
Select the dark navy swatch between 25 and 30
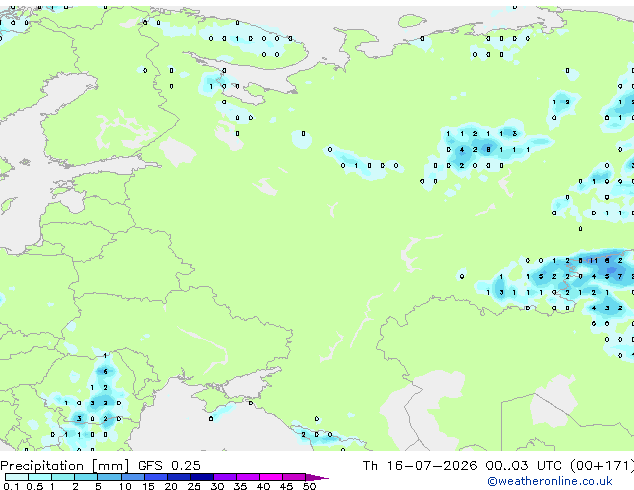coord(202,477)
